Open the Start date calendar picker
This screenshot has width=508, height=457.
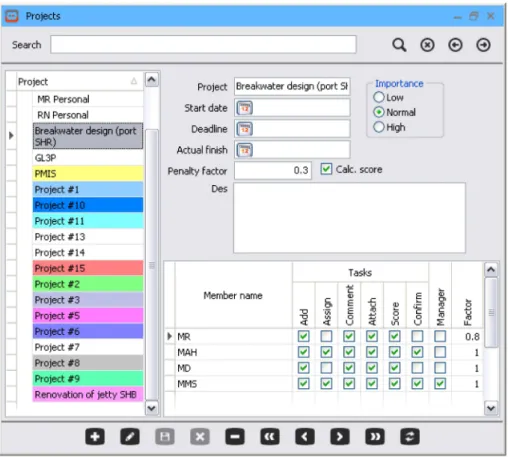pyautogui.click(x=245, y=108)
